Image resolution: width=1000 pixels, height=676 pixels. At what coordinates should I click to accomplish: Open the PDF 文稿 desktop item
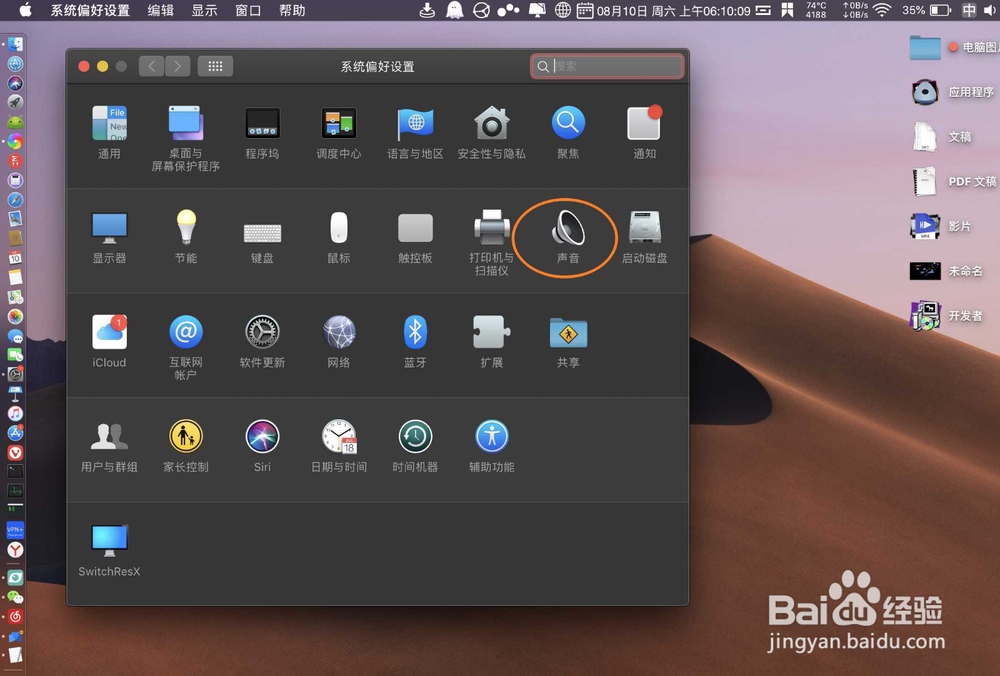pos(954,182)
